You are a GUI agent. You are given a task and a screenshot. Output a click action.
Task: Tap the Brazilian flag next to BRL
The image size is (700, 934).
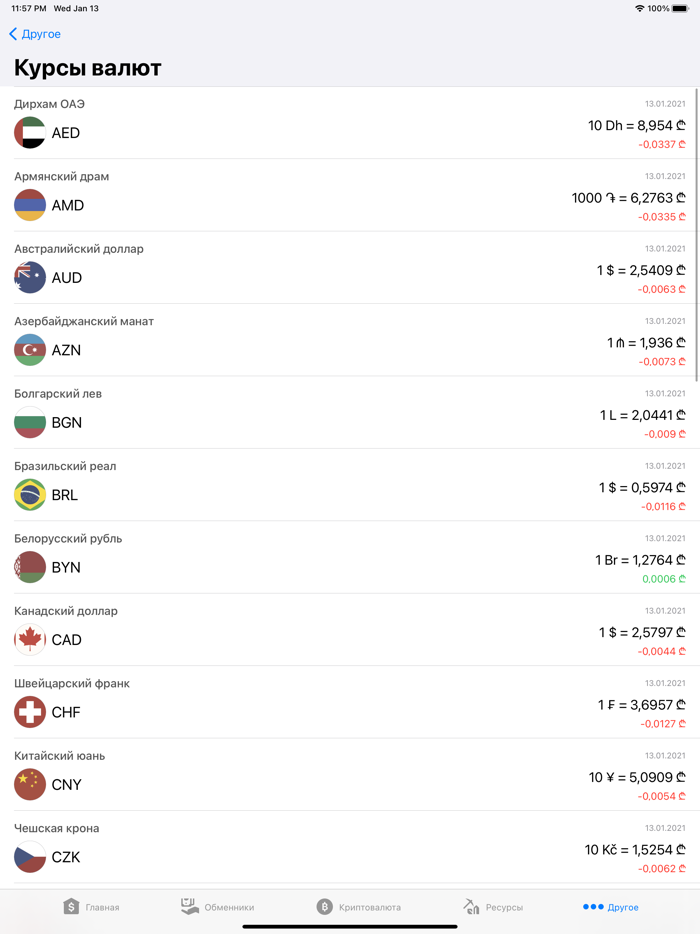(29, 495)
